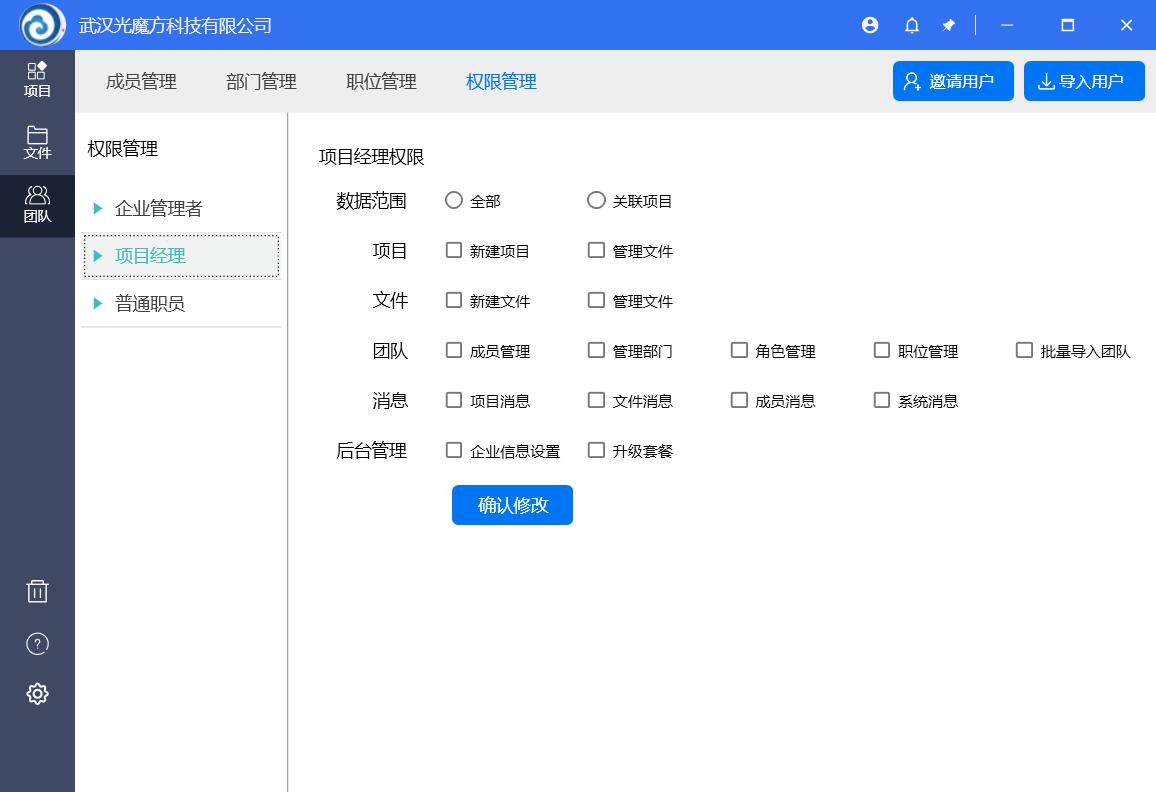This screenshot has height=792, width=1156.
Task: Tick the 批量导入团队 checkbox
Action: point(1024,350)
